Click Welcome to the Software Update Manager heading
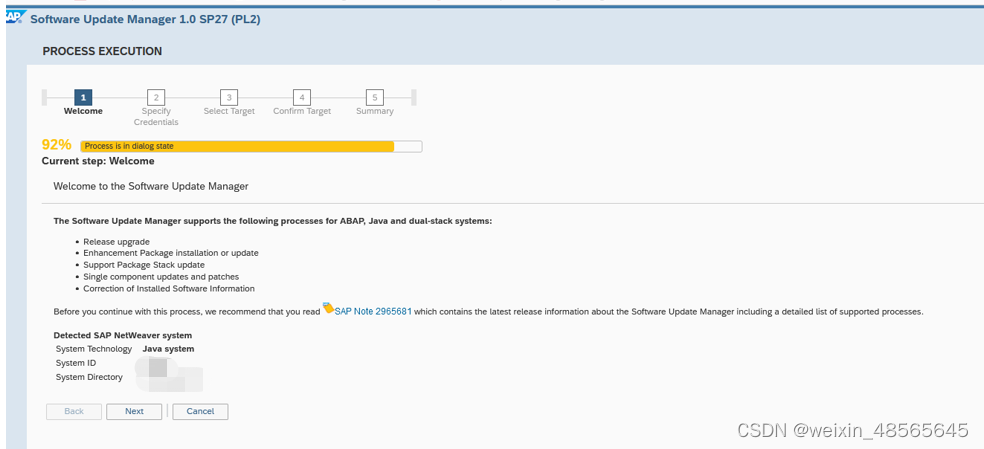984x449 pixels. (x=151, y=187)
